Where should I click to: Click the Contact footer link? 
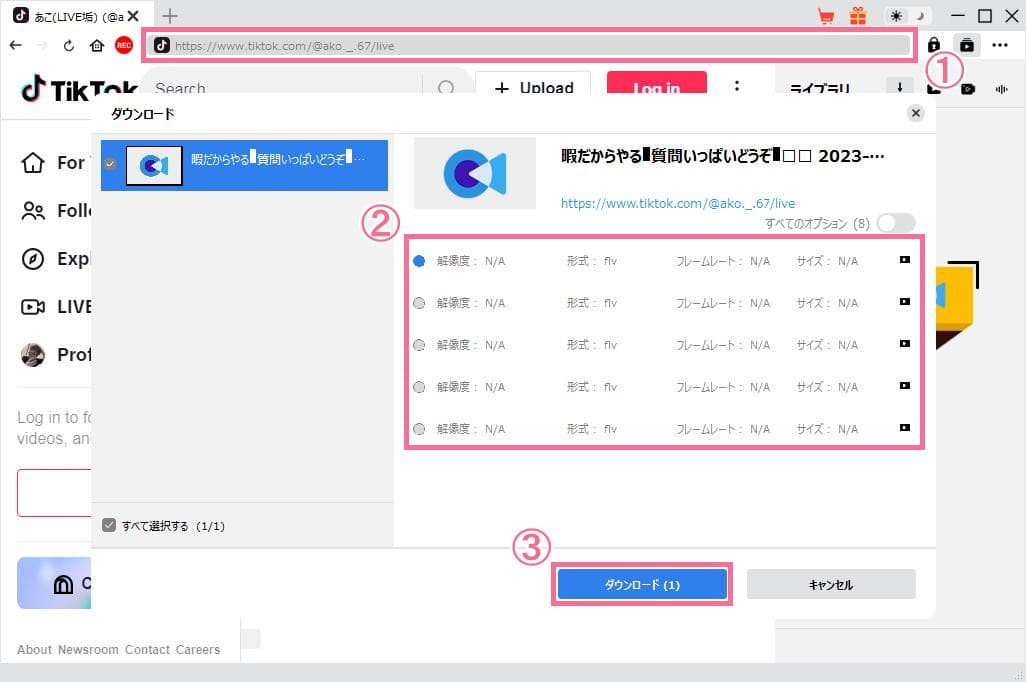pyautogui.click(x=147, y=649)
